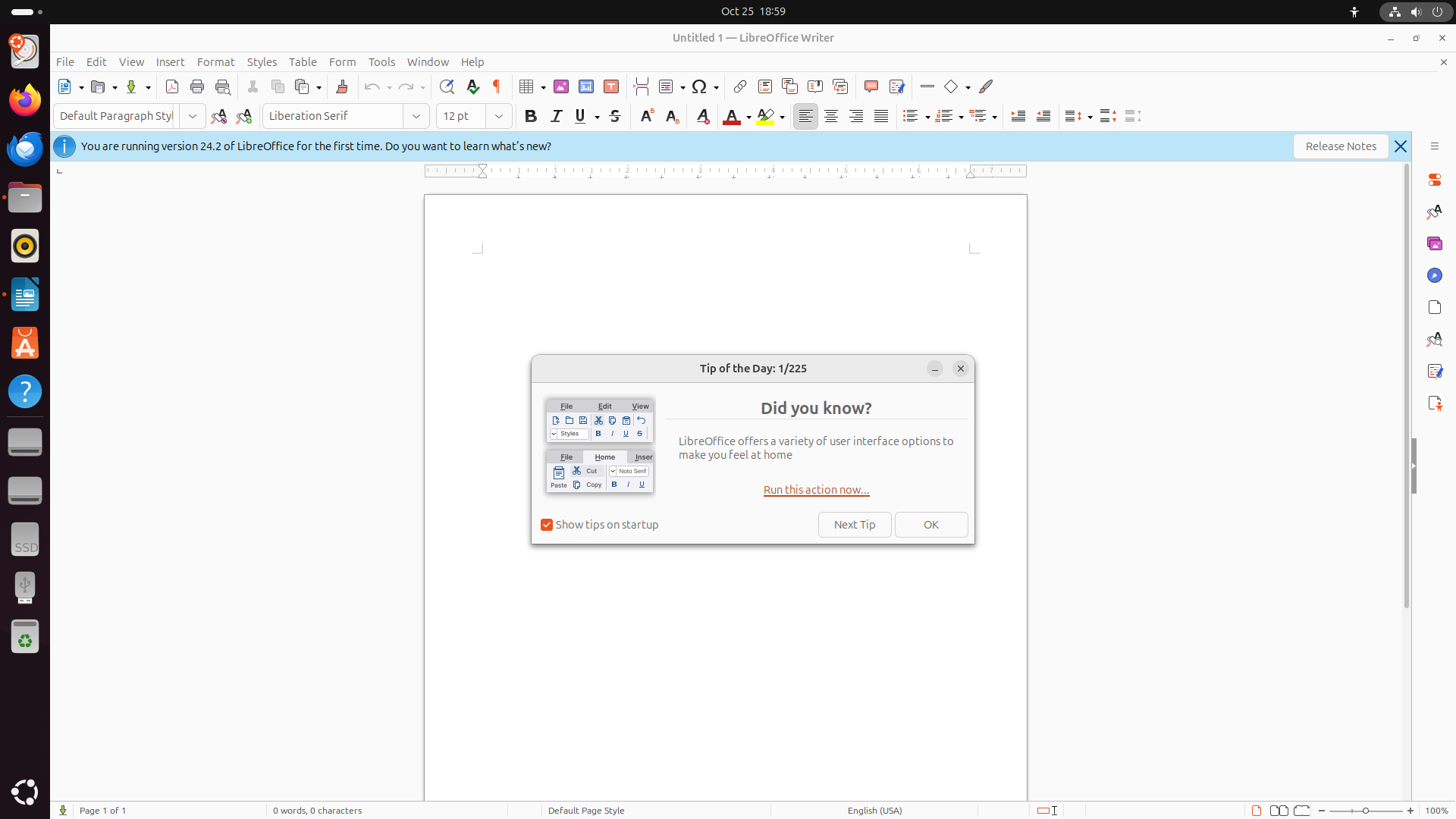Insert a special character (Omega icon)
This screenshot has width=1456, height=819.
tap(699, 86)
